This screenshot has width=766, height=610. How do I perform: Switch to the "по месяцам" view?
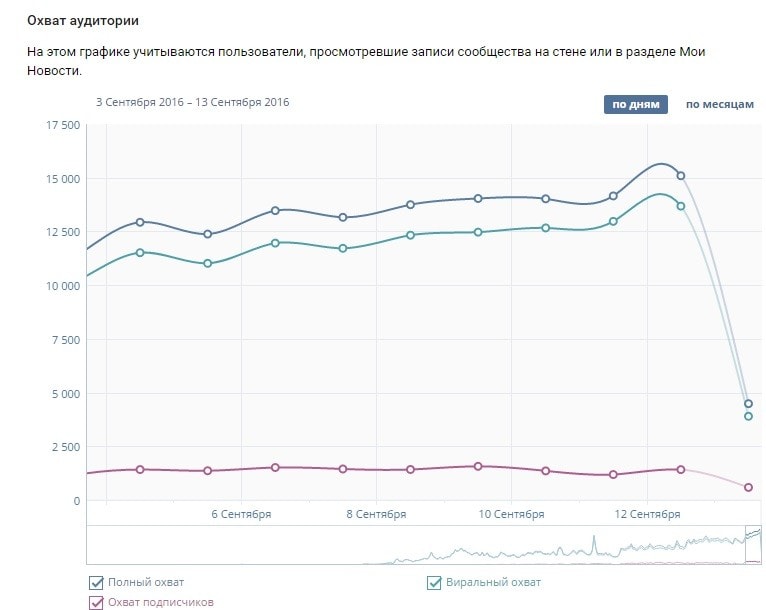point(719,104)
